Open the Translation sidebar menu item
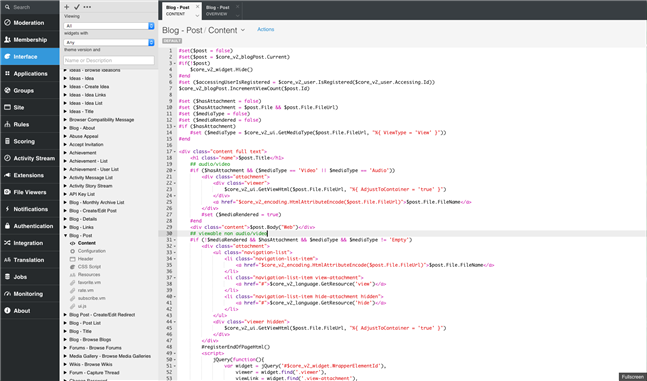Viewport: 647px width, 381px height. 29,260
